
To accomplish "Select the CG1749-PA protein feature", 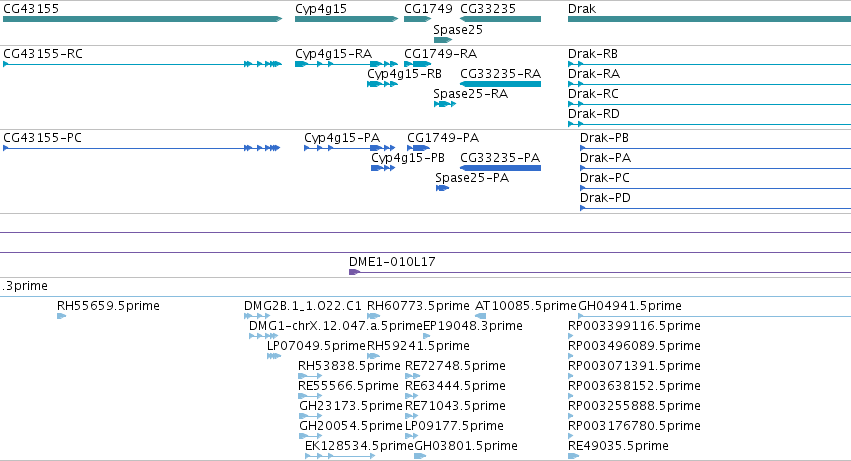I will coord(418,148).
